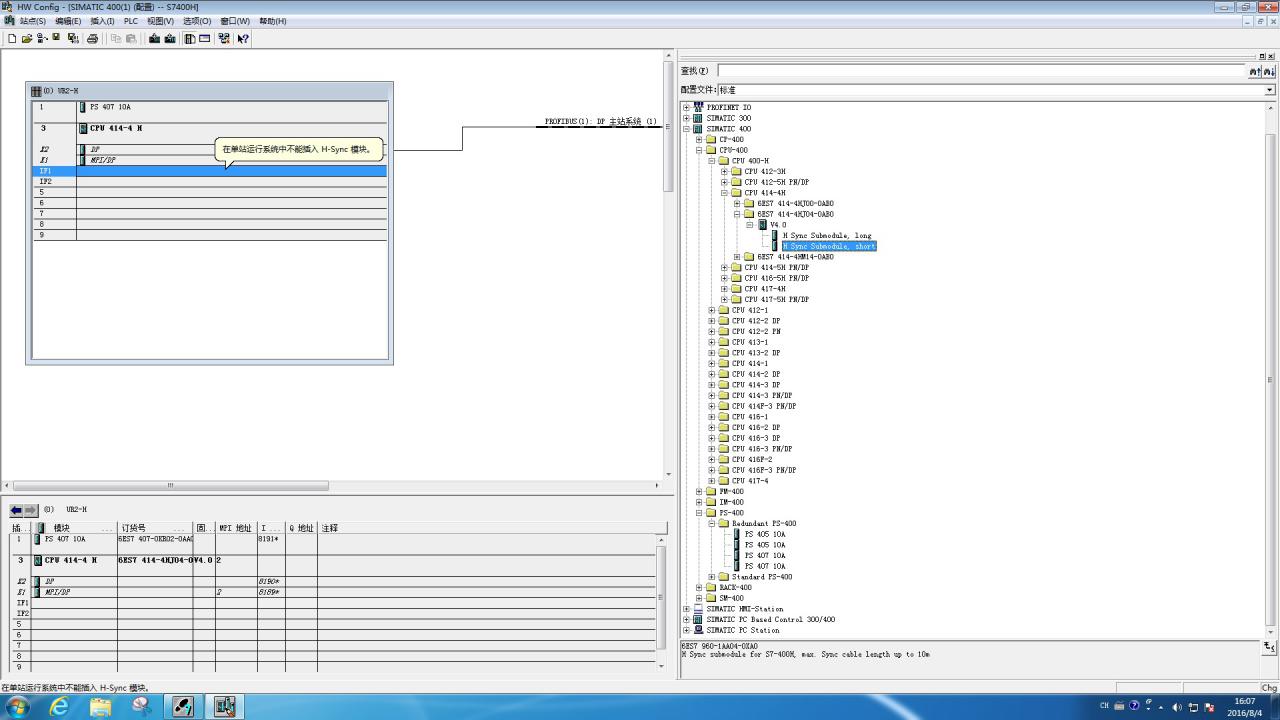1280x720 pixels.
Task: Click the Upload to PG icon
Action: coord(170,39)
